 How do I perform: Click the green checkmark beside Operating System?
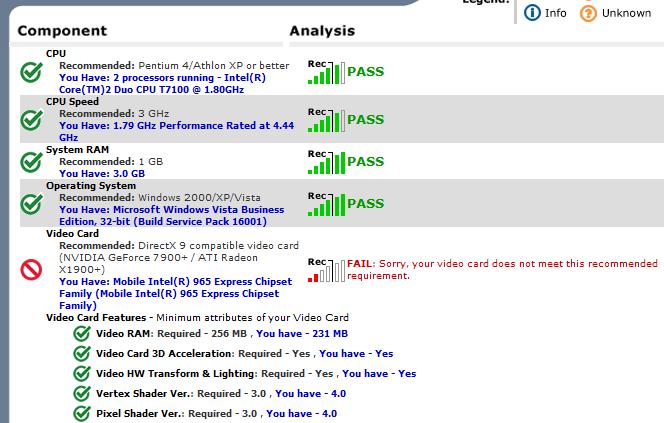point(31,204)
